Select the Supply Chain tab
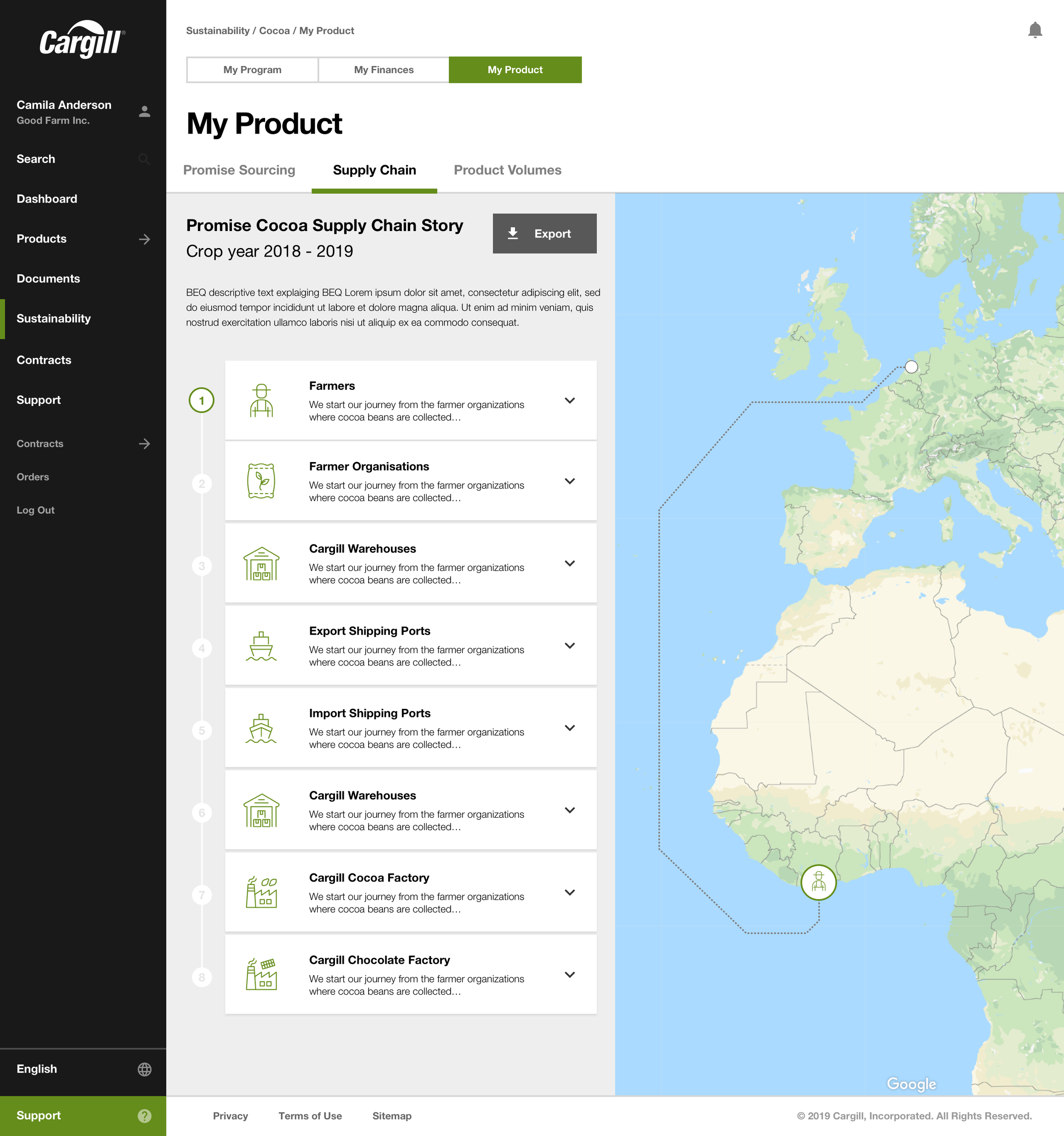 375,170
